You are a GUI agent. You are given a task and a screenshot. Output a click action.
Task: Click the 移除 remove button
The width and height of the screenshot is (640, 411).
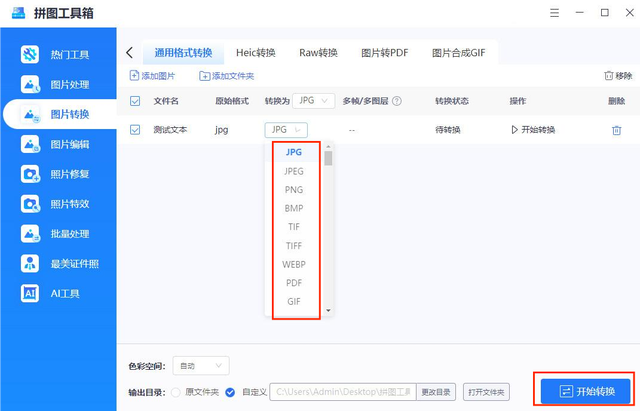click(x=618, y=76)
